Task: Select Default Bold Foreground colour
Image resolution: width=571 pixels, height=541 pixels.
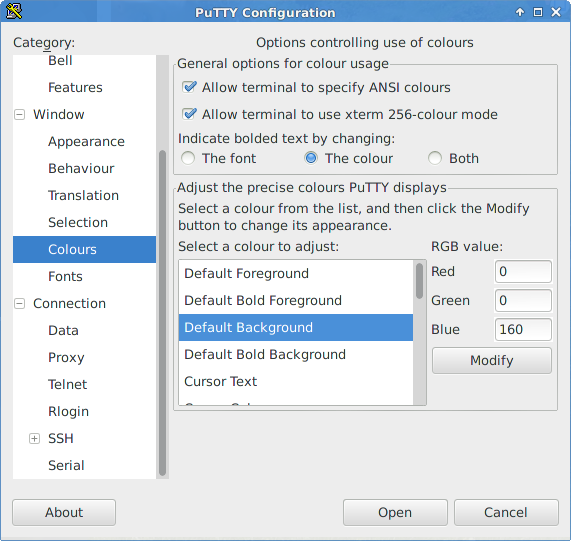Action: tap(296, 300)
